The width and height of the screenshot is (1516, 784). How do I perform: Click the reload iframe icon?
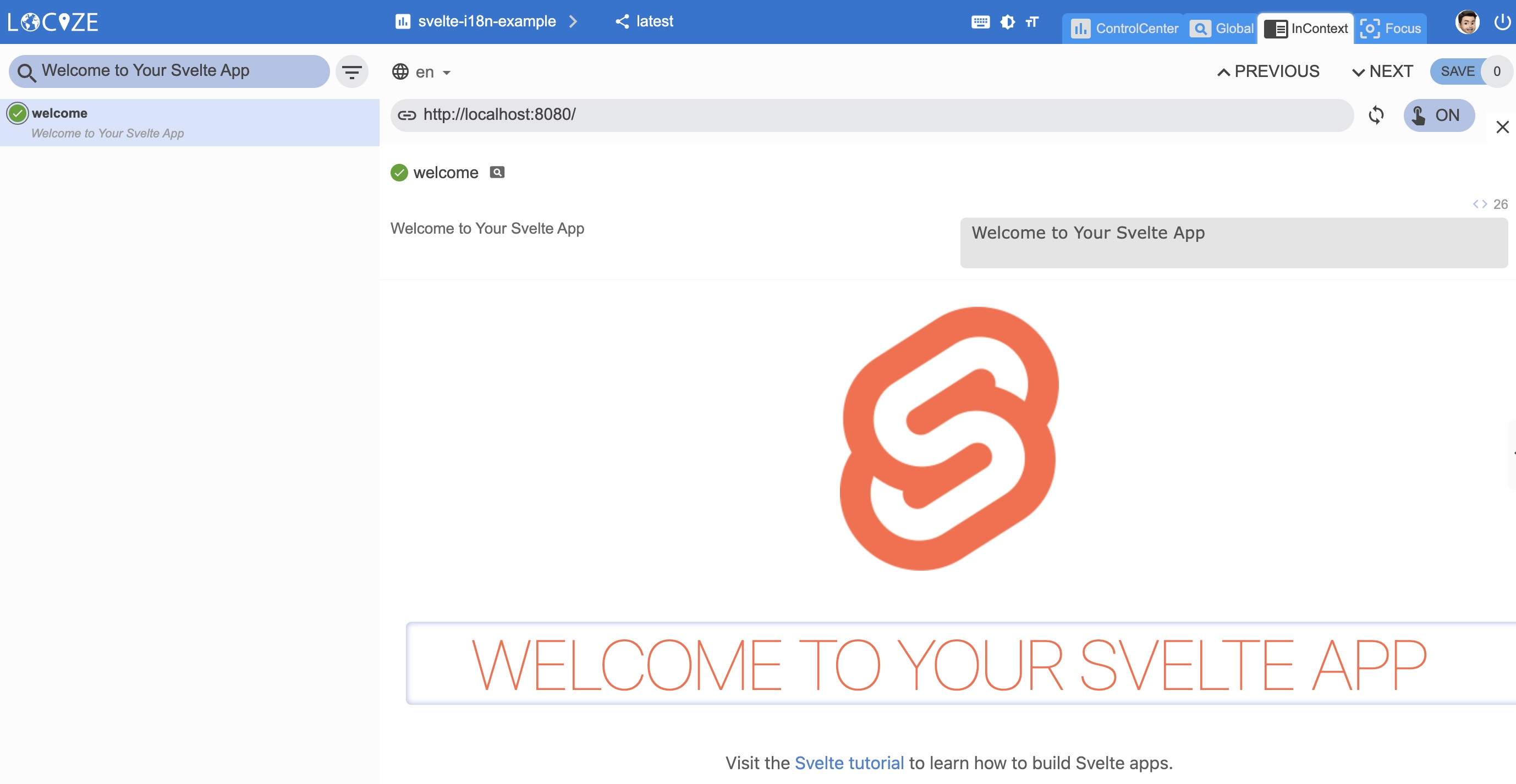pos(1376,115)
